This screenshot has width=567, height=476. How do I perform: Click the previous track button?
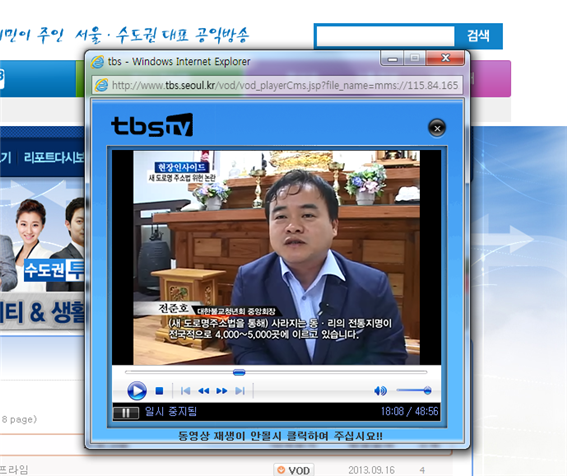[x=186, y=391]
